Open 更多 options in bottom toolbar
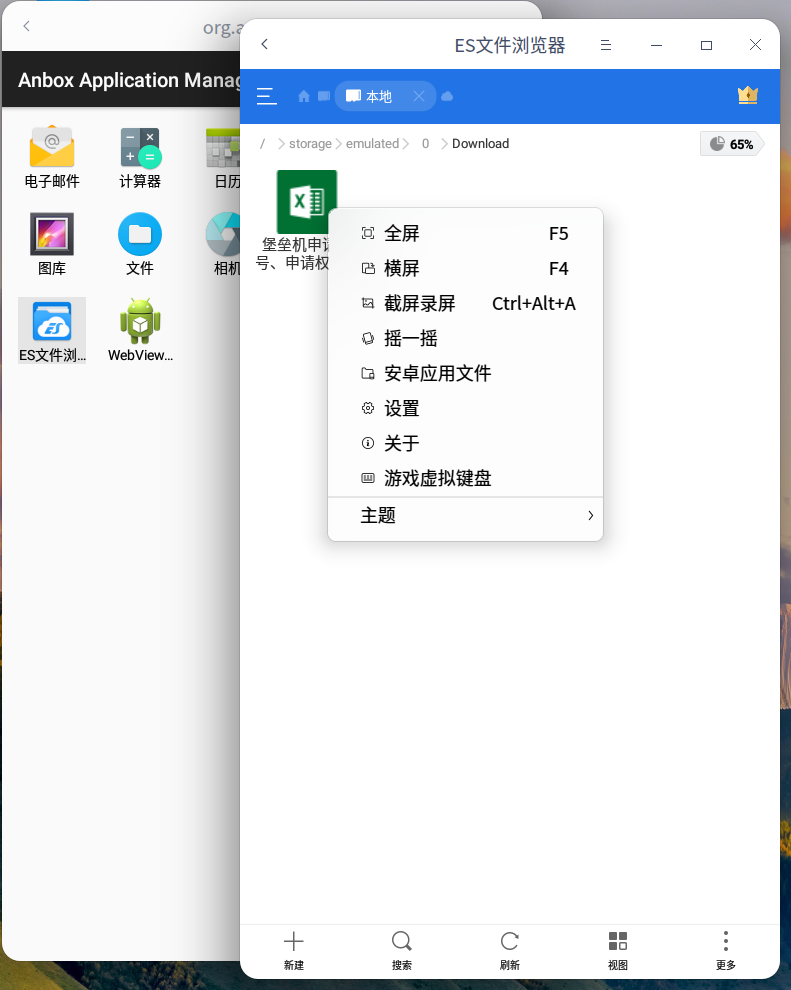This screenshot has width=791, height=990. (x=725, y=950)
